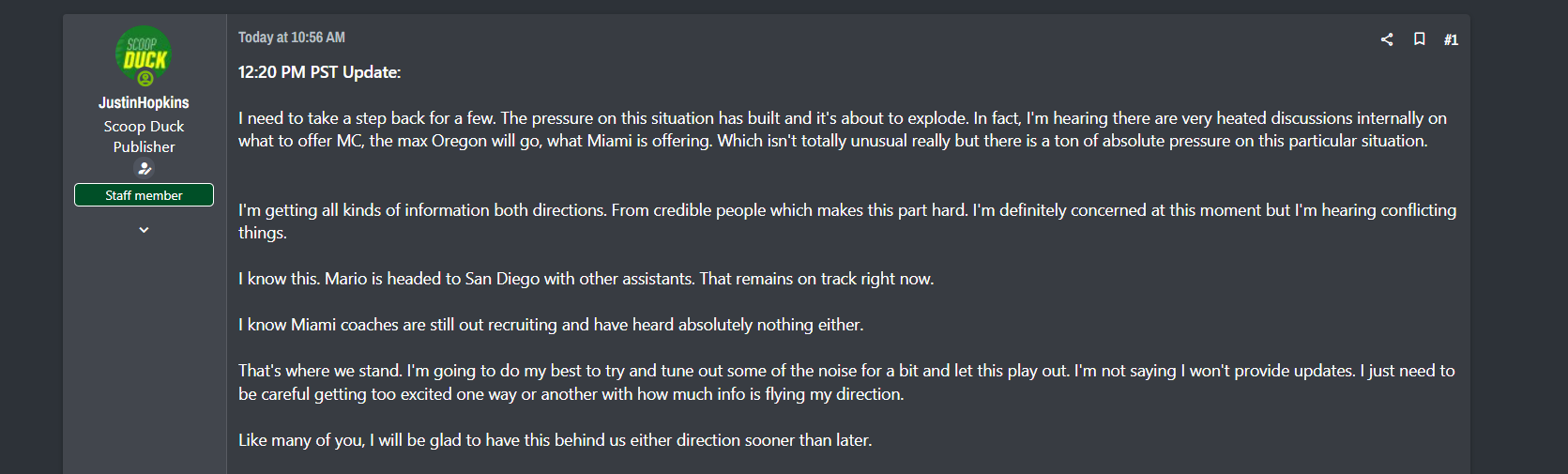
Task: Click the 'Publisher' label under the username
Action: (x=144, y=146)
